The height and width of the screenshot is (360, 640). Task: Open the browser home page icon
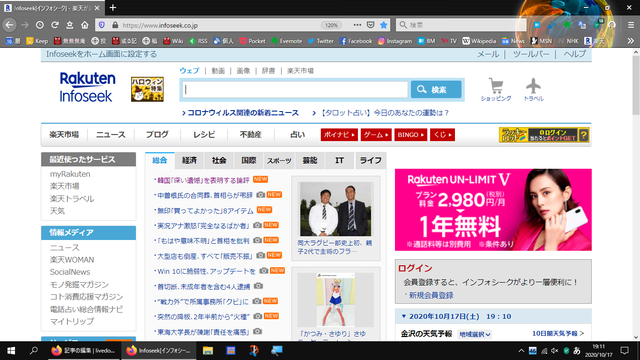[84, 25]
